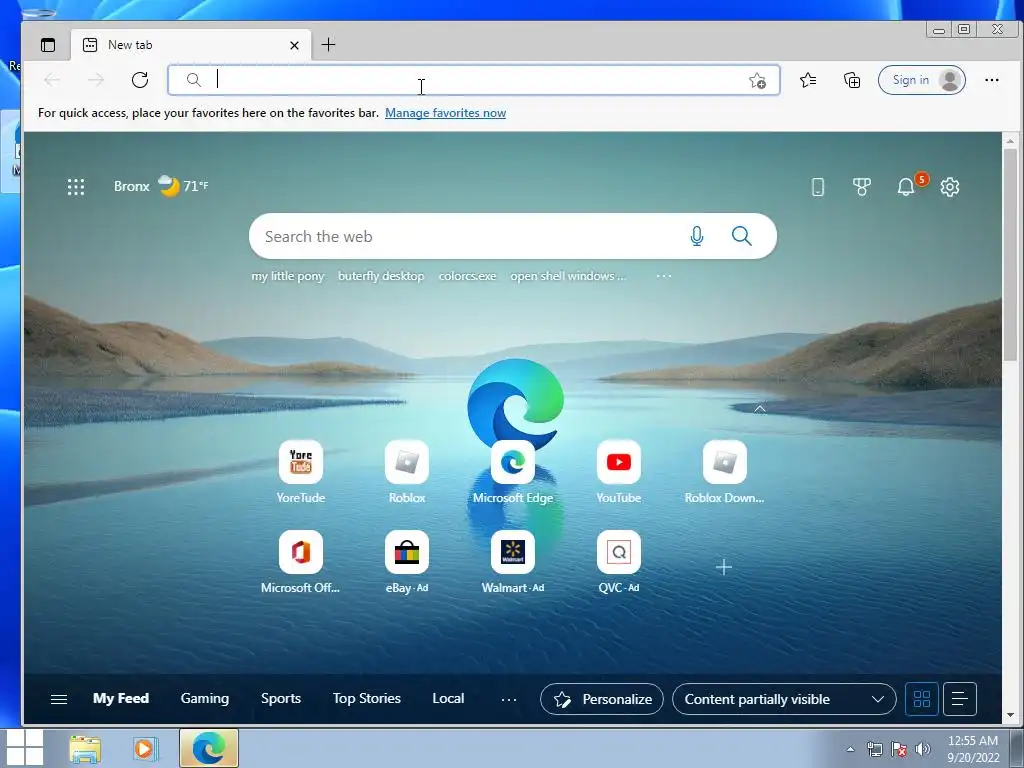Switch to Gaming feed tab
The width and height of the screenshot is (1024, 768).
(x=204, y=699)
